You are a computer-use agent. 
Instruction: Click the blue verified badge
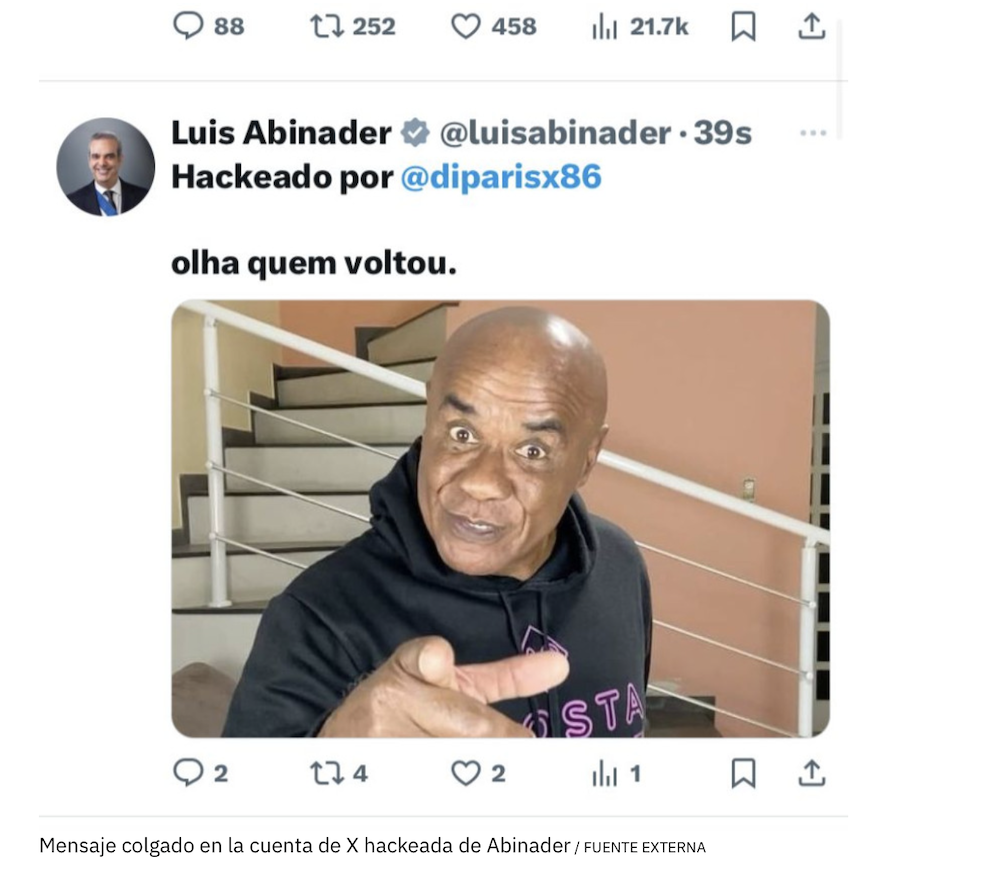point(416,133)
